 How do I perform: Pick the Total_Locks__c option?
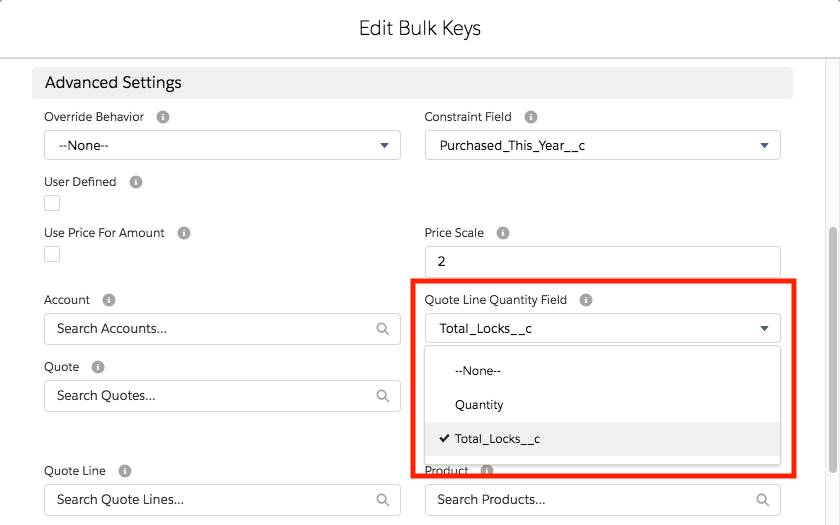point(497,439)
